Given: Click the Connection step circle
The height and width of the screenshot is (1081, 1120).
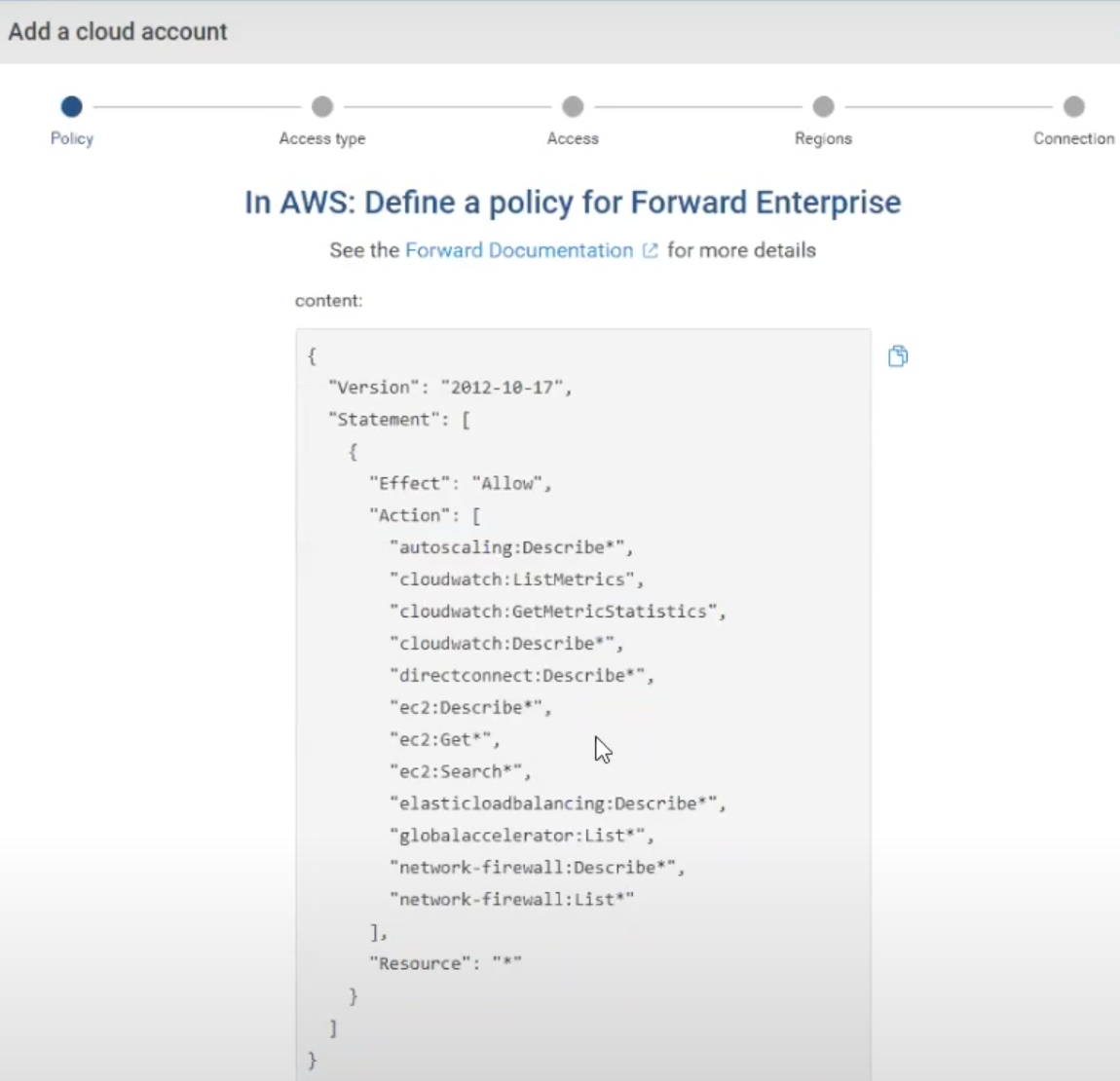Looking at the screenshot, I should [x=1073, y=106].
